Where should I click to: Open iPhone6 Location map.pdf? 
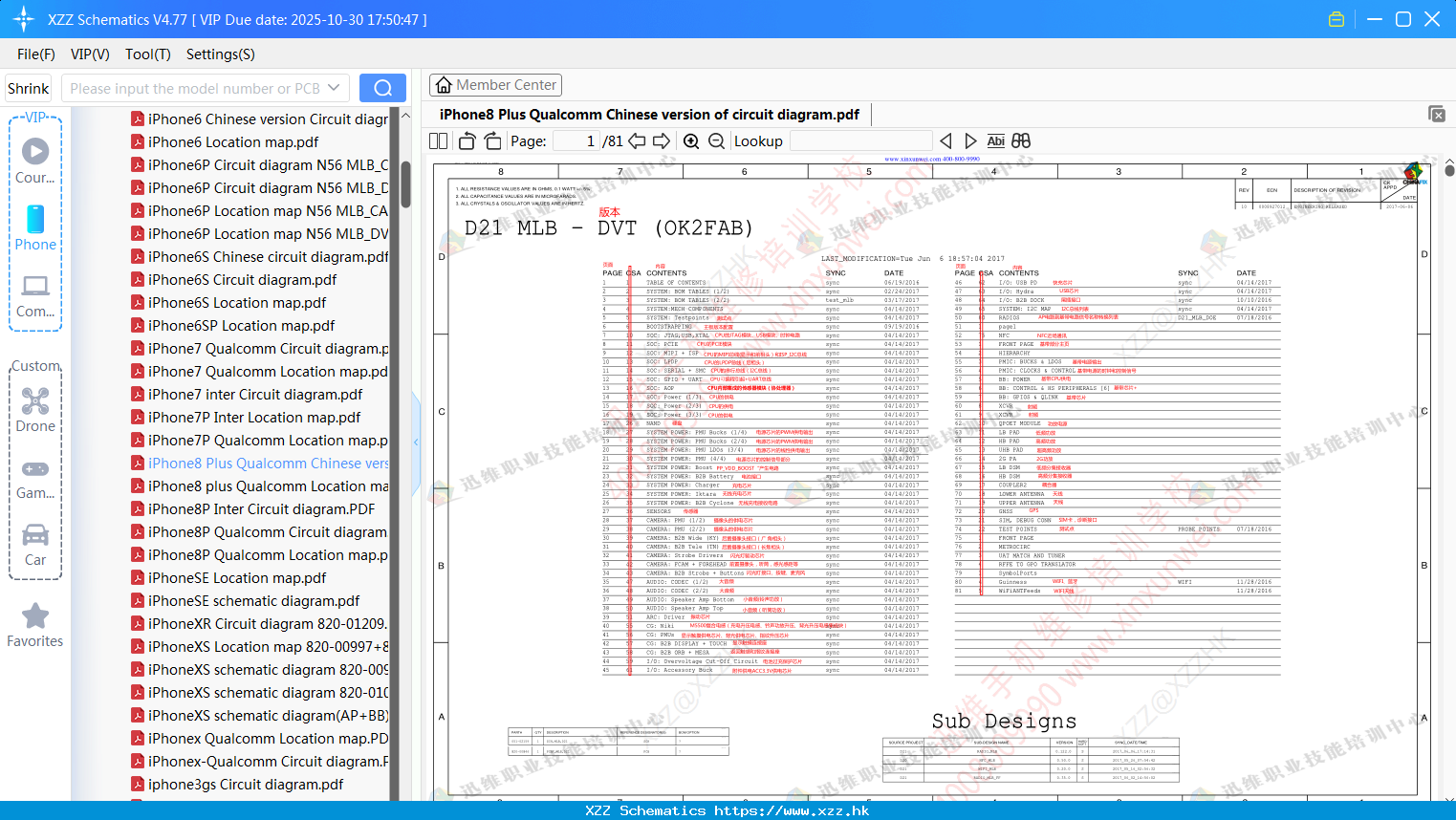233,142
